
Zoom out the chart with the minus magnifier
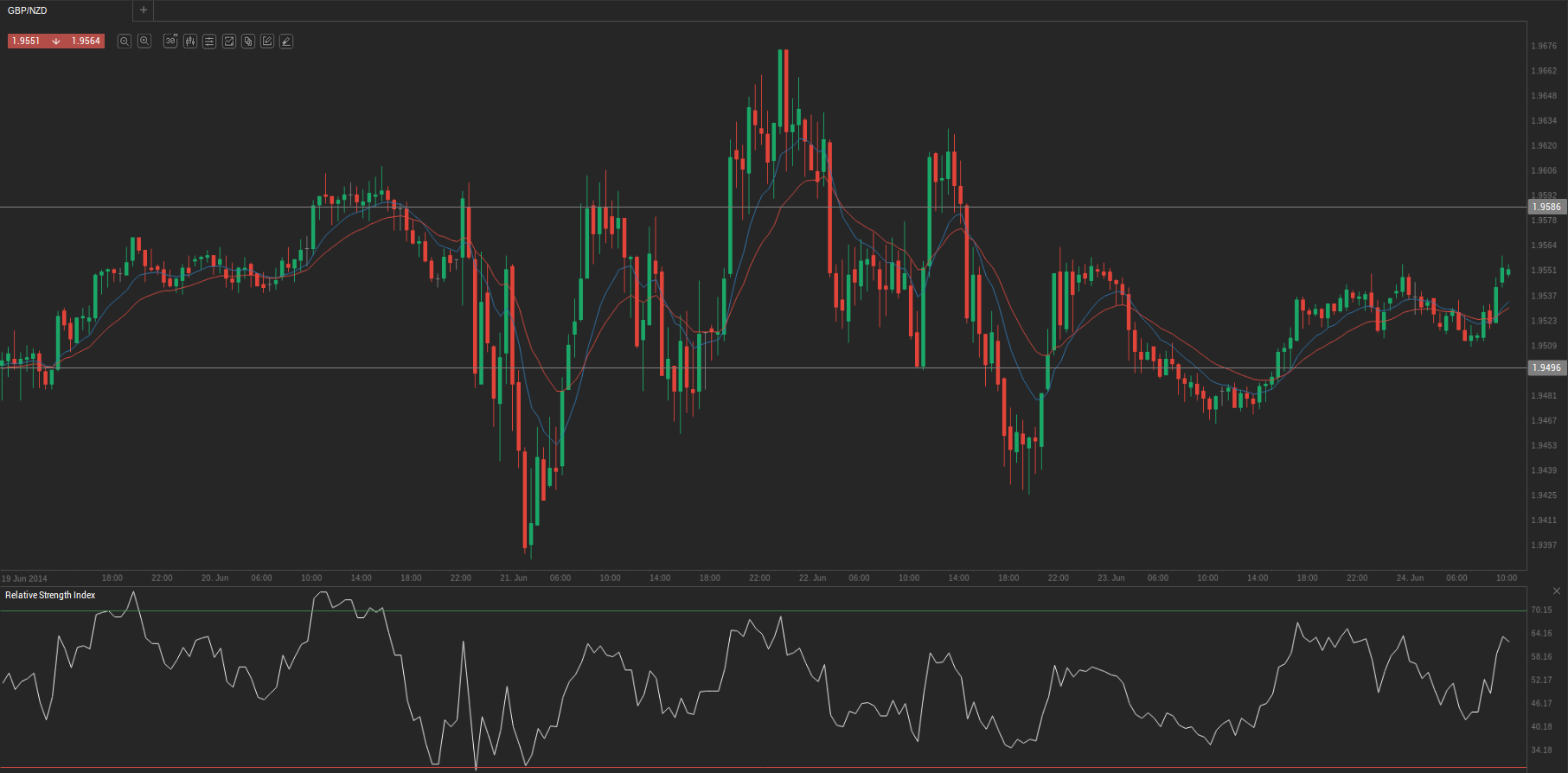(125, 42)
